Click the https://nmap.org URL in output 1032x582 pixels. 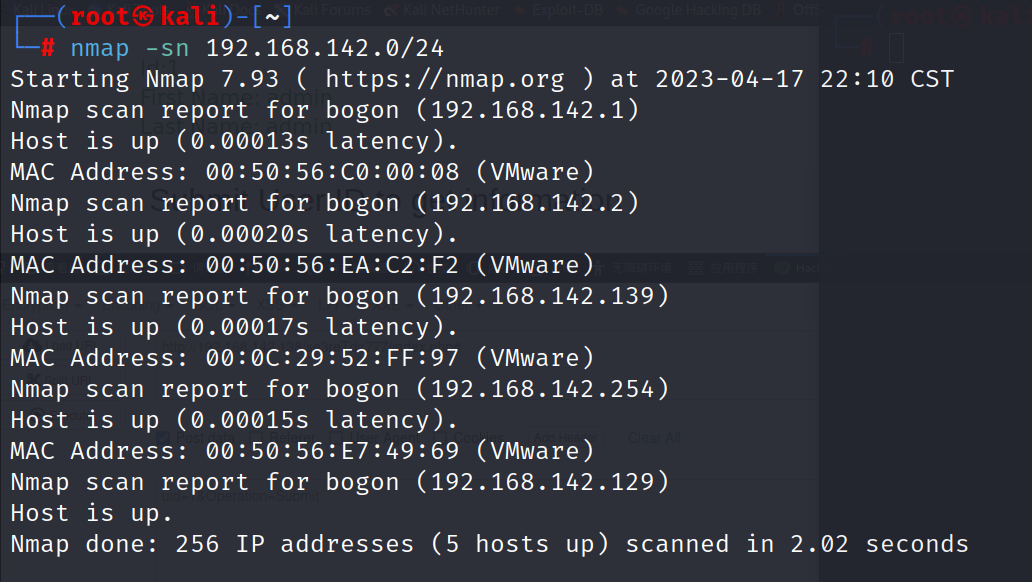(x=445, y=79)
